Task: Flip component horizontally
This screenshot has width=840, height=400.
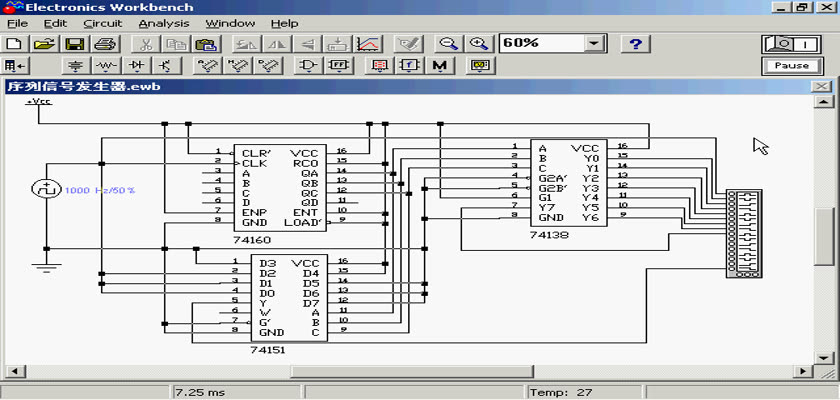Action: pos(278,44)
